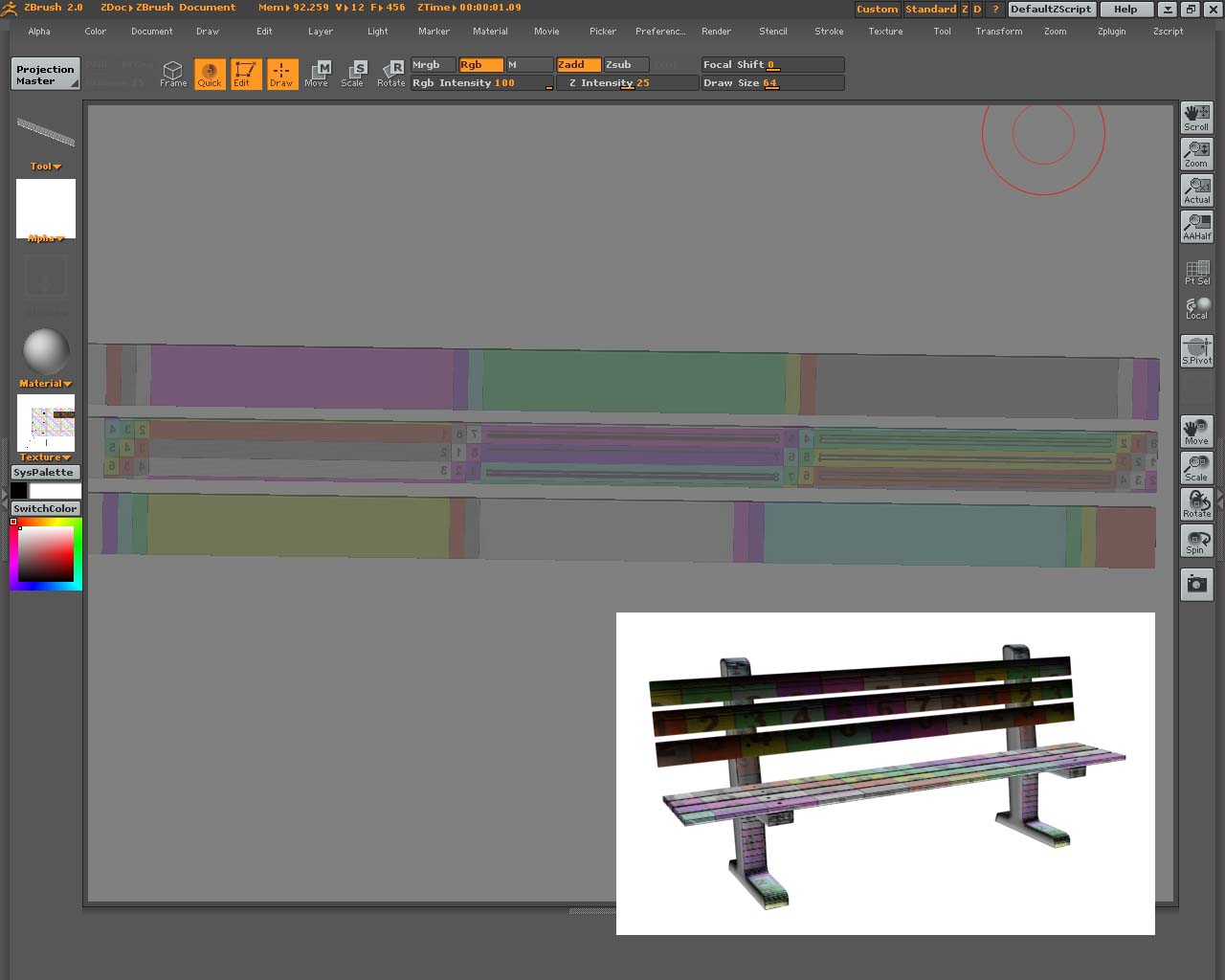Select the Draw mode tool
Image resolution: width=1225 pixels, height=980 pixels.
point(282,74)
